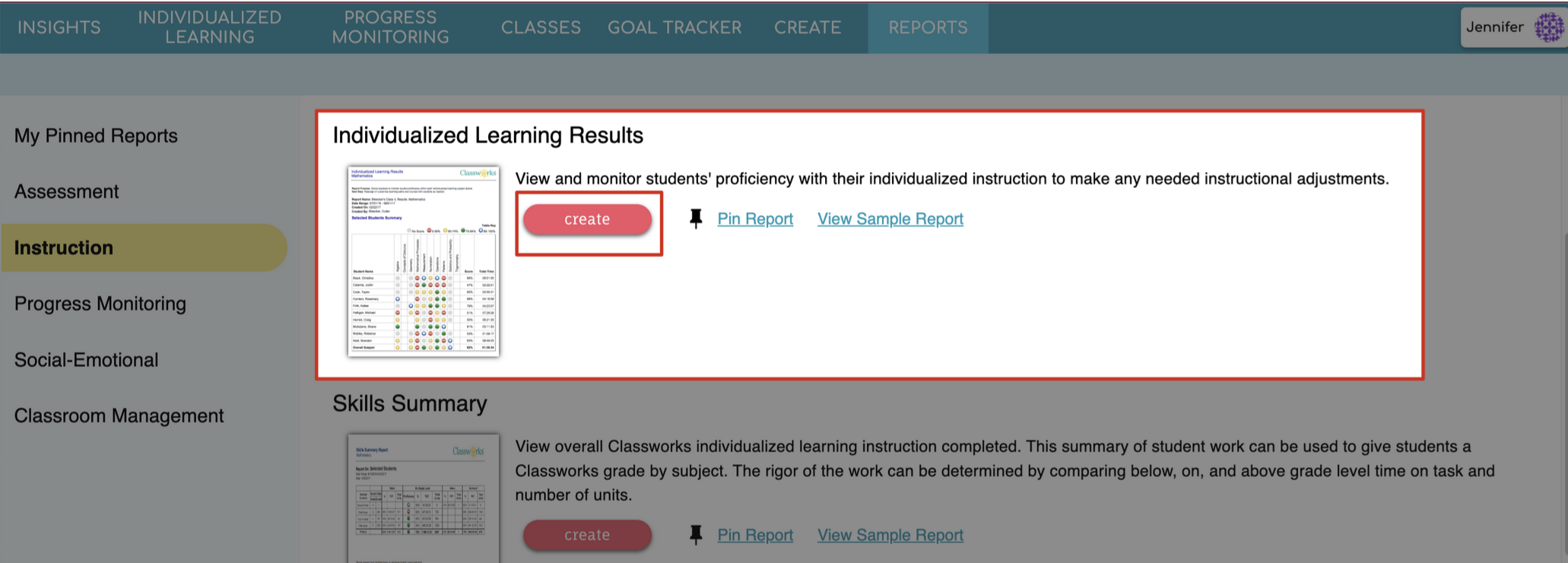The height and width of the screenshot is (563, 1568).
Task: Open PROGRESS MONITORING in the top navigation
Action: pos(389,27)
